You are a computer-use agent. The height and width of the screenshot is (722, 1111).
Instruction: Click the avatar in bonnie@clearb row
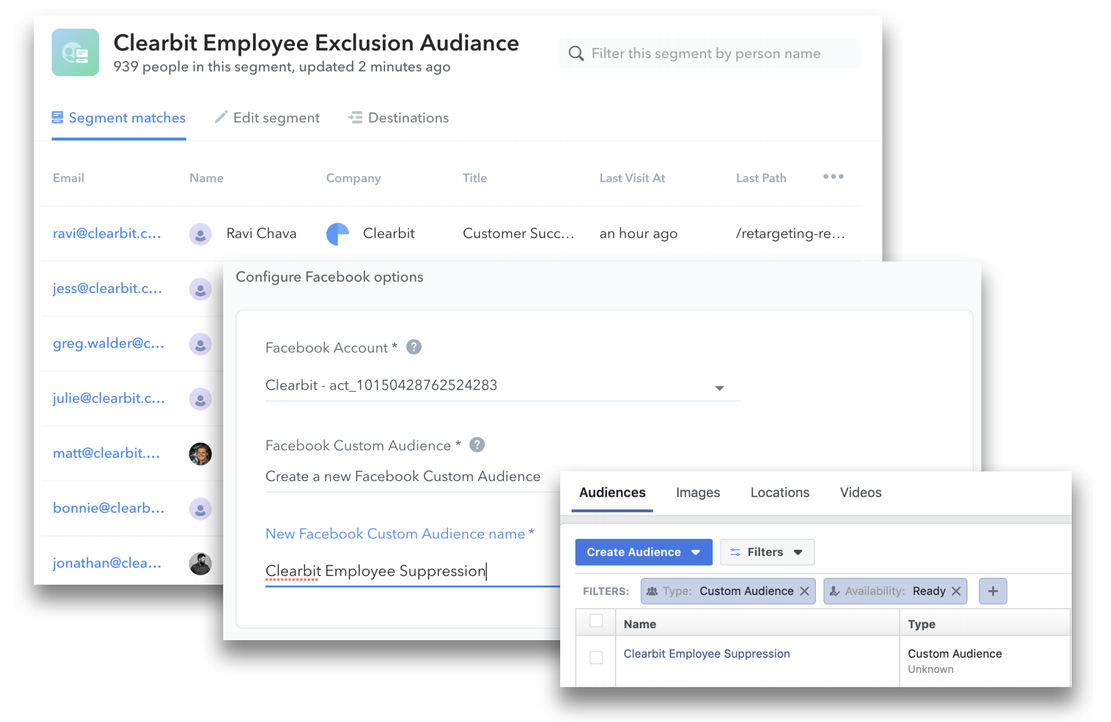(x=201, y=509)
